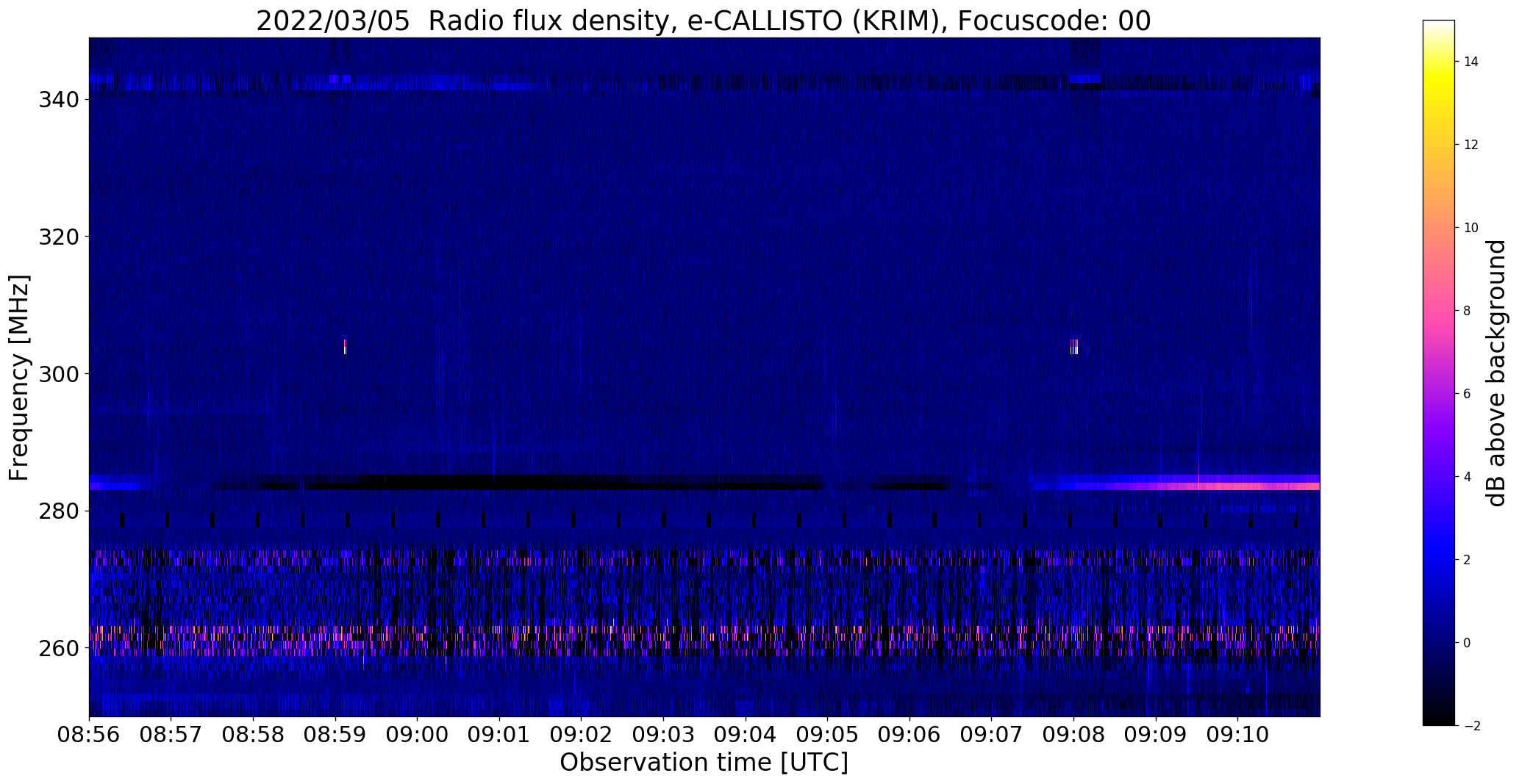
Task: Click the 09:01 time tick label
Action: pos(499,735)
